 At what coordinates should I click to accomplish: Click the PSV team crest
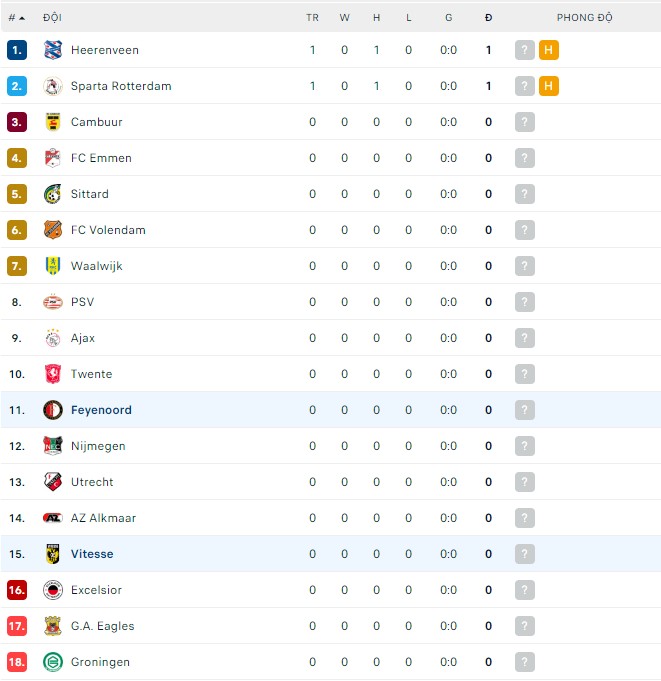point(53,302)
